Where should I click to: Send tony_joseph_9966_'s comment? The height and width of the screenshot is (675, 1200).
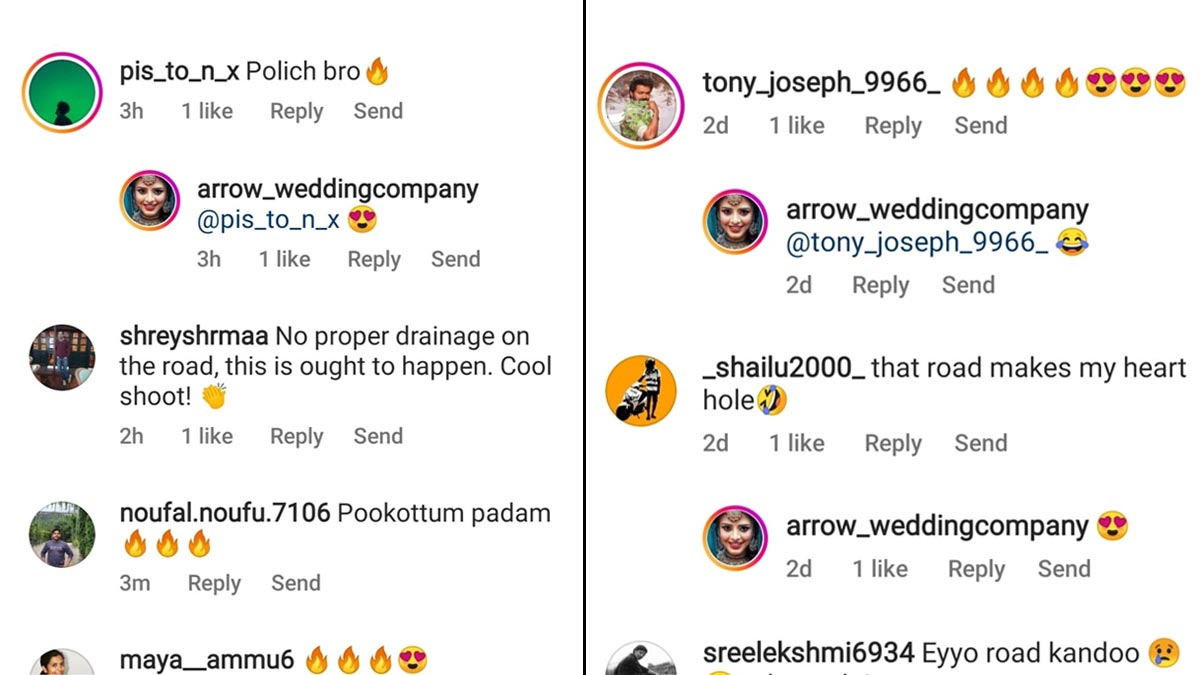pyautogui.click(x=980, y=125)
